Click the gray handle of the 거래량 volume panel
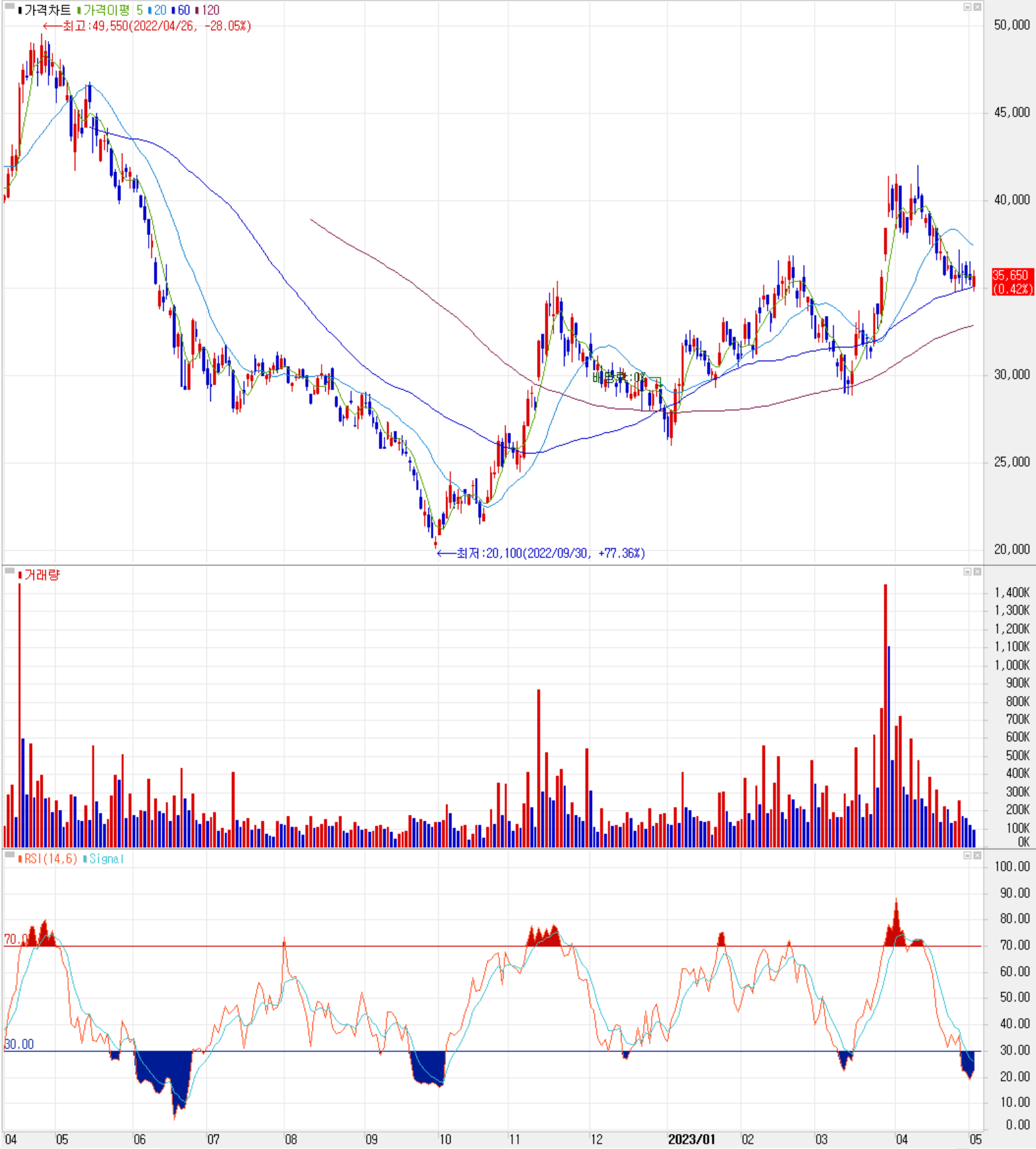 9,572
